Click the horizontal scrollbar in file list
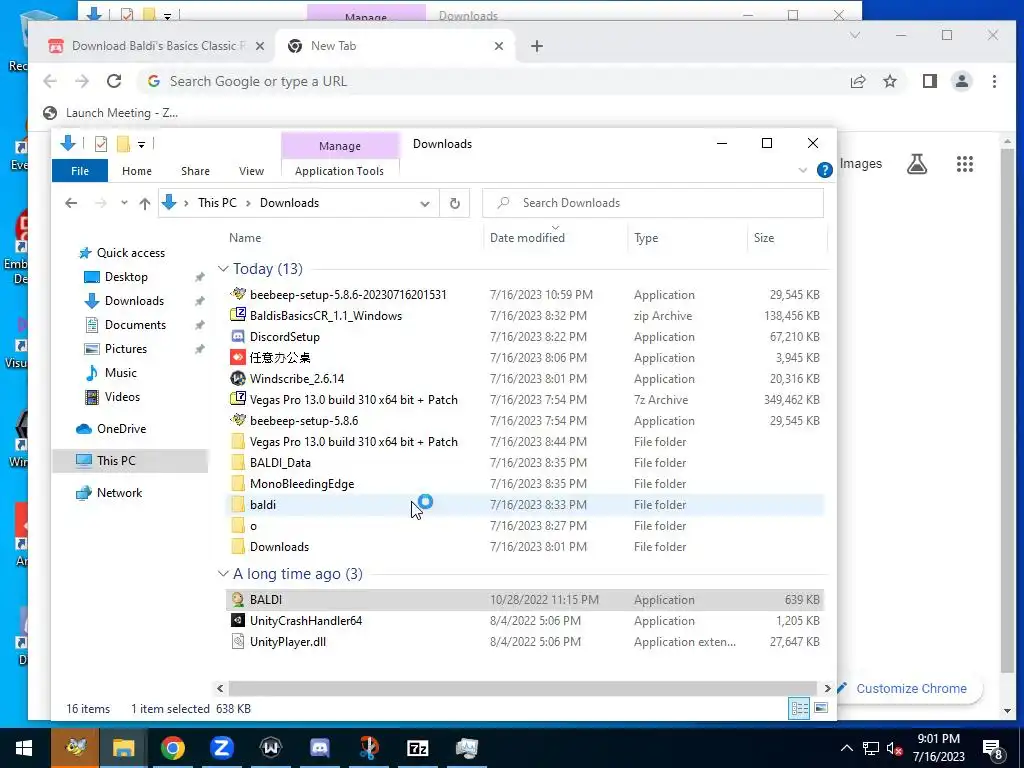The image size is (1024, 768). click(522, 688)
